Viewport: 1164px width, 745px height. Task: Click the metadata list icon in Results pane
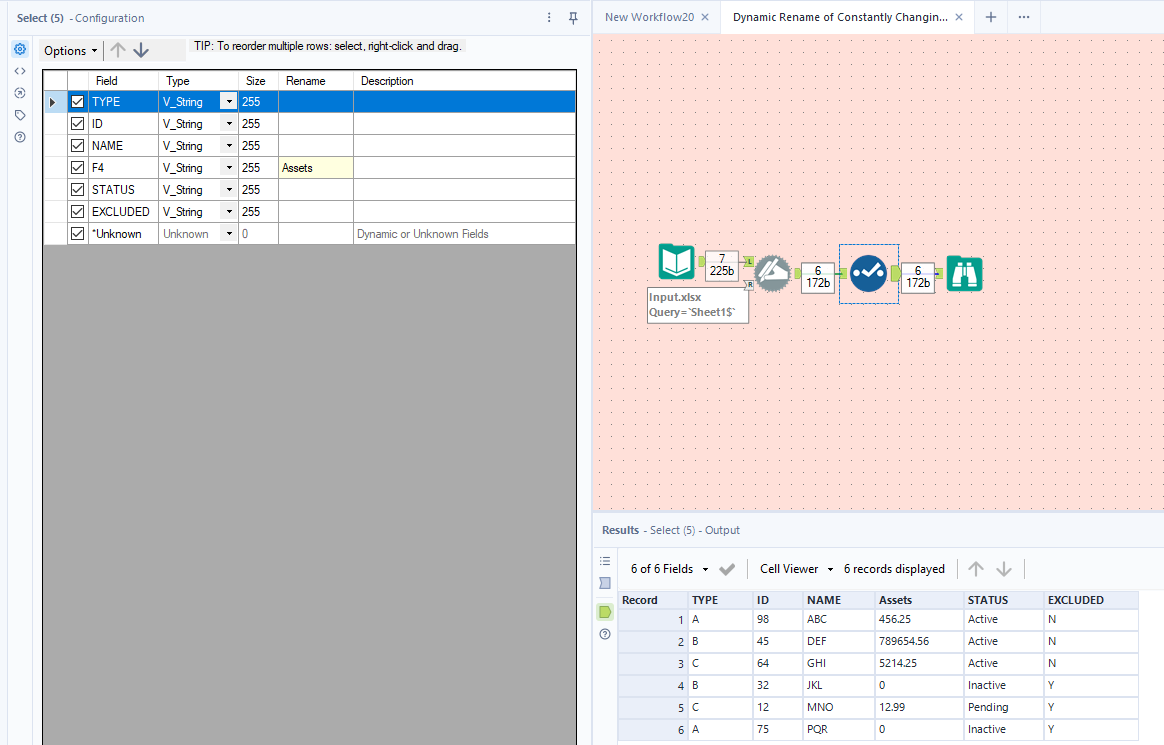604,561
